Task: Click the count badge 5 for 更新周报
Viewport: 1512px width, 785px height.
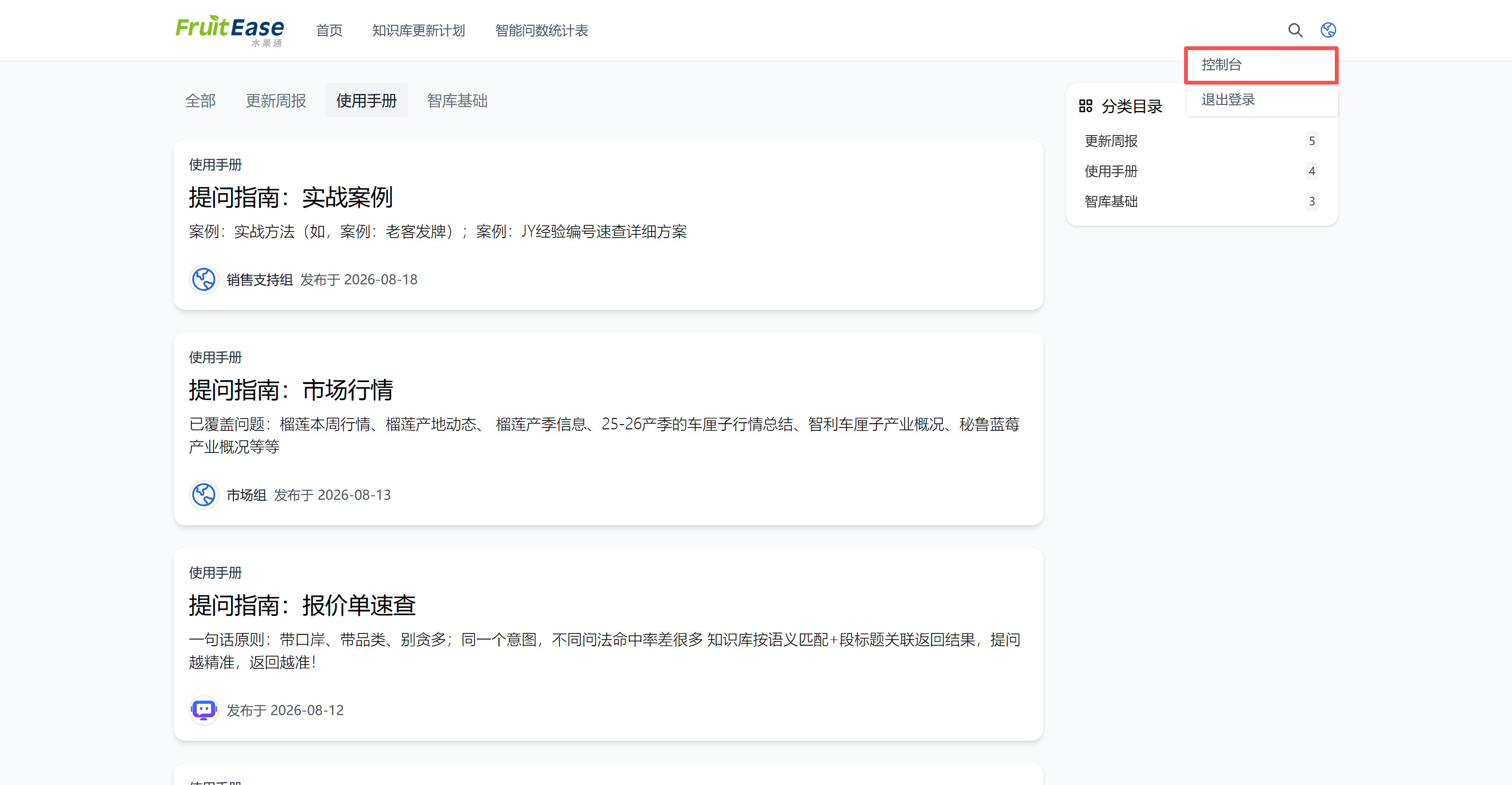Action: pyautogui.click(x=1312, y=141)
